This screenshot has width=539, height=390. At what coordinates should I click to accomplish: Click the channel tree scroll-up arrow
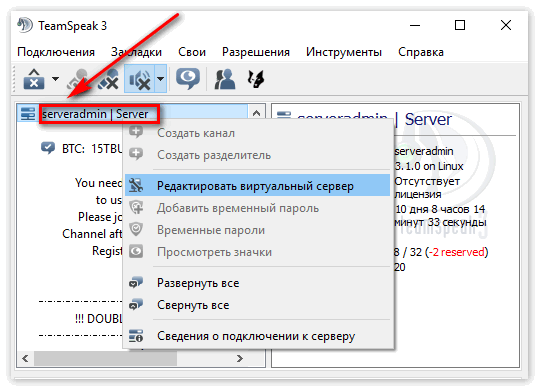pyautogui.click(x=256, y=113)
